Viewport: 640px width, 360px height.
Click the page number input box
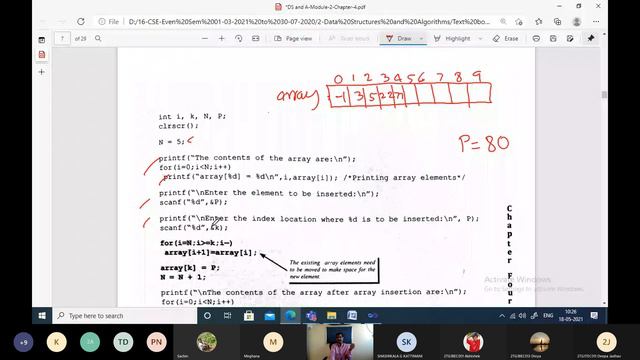62,38
